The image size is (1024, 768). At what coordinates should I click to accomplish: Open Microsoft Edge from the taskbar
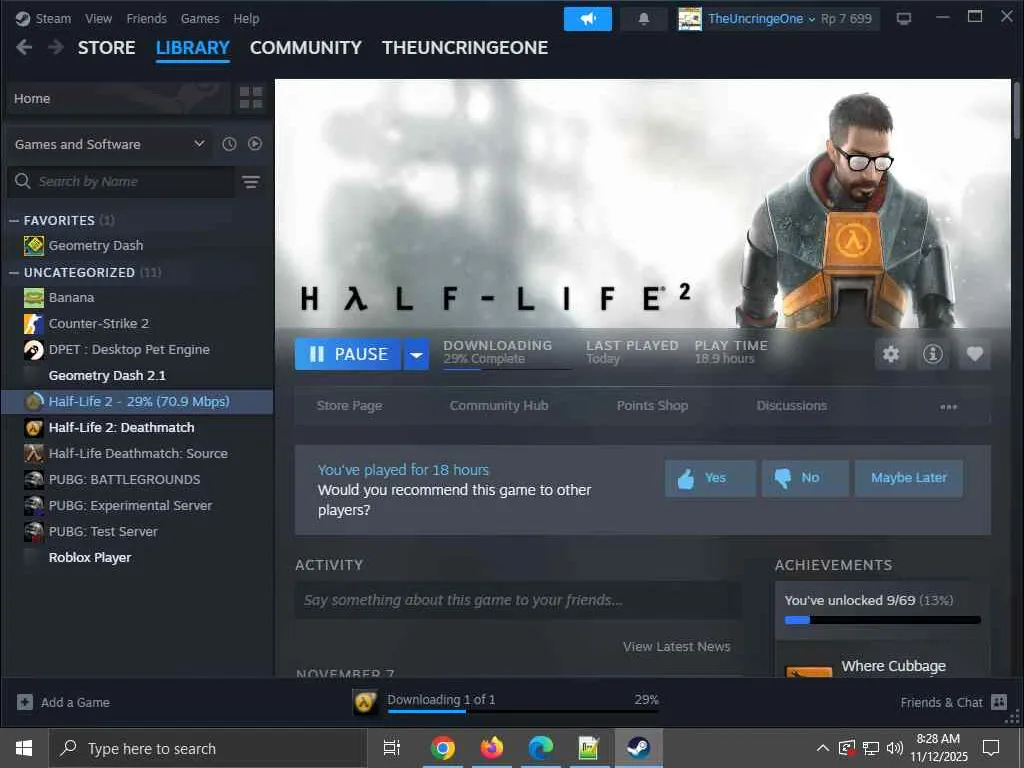point(541,748)
